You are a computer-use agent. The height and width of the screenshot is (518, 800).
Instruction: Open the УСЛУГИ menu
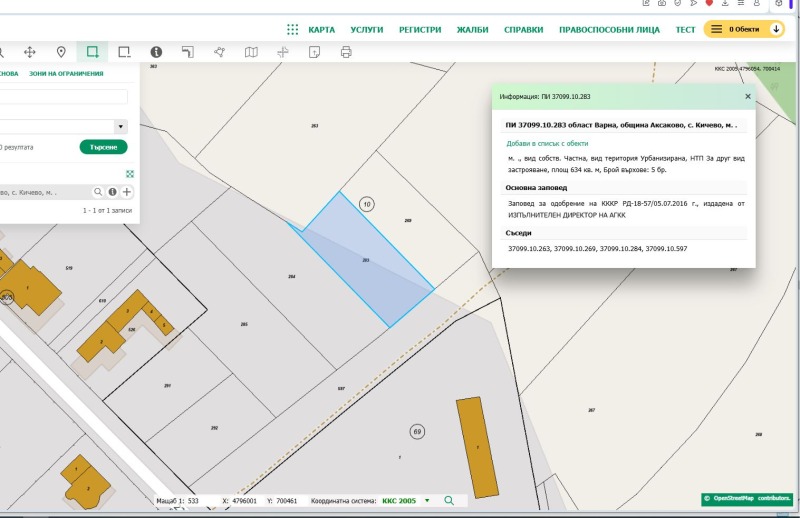[367, 30]
